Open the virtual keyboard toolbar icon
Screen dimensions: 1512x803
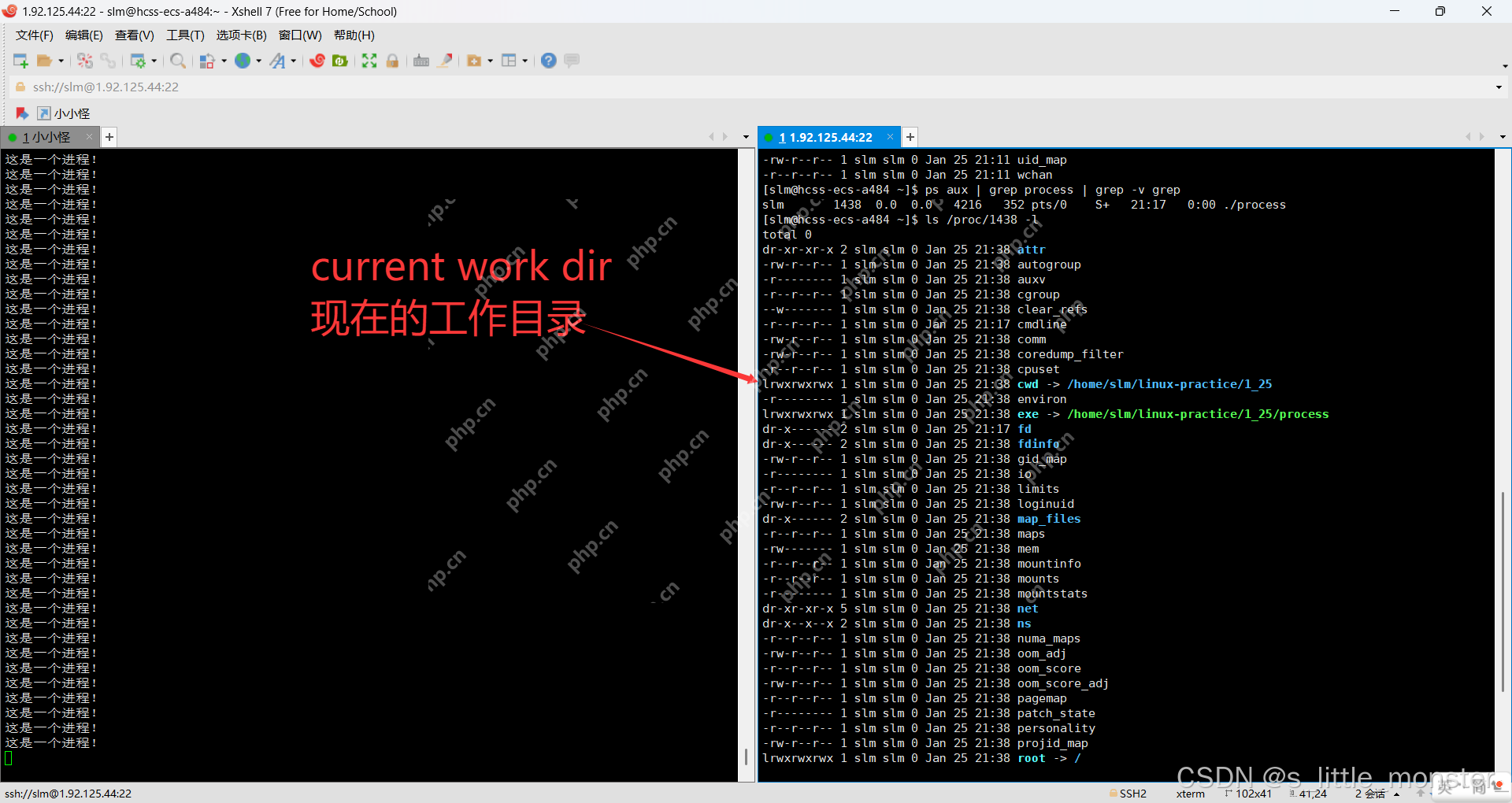coord(421,61)
